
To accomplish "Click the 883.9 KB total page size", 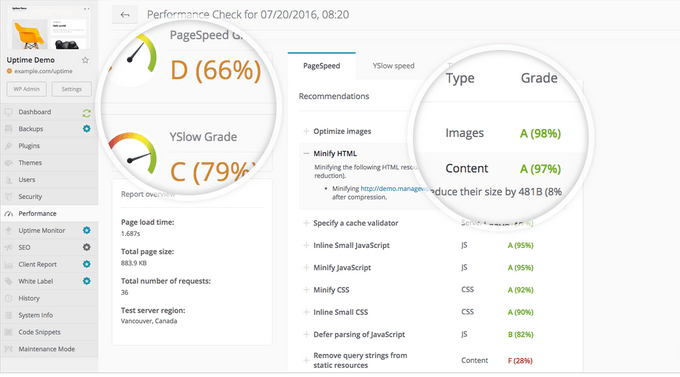I will point(134,263).
